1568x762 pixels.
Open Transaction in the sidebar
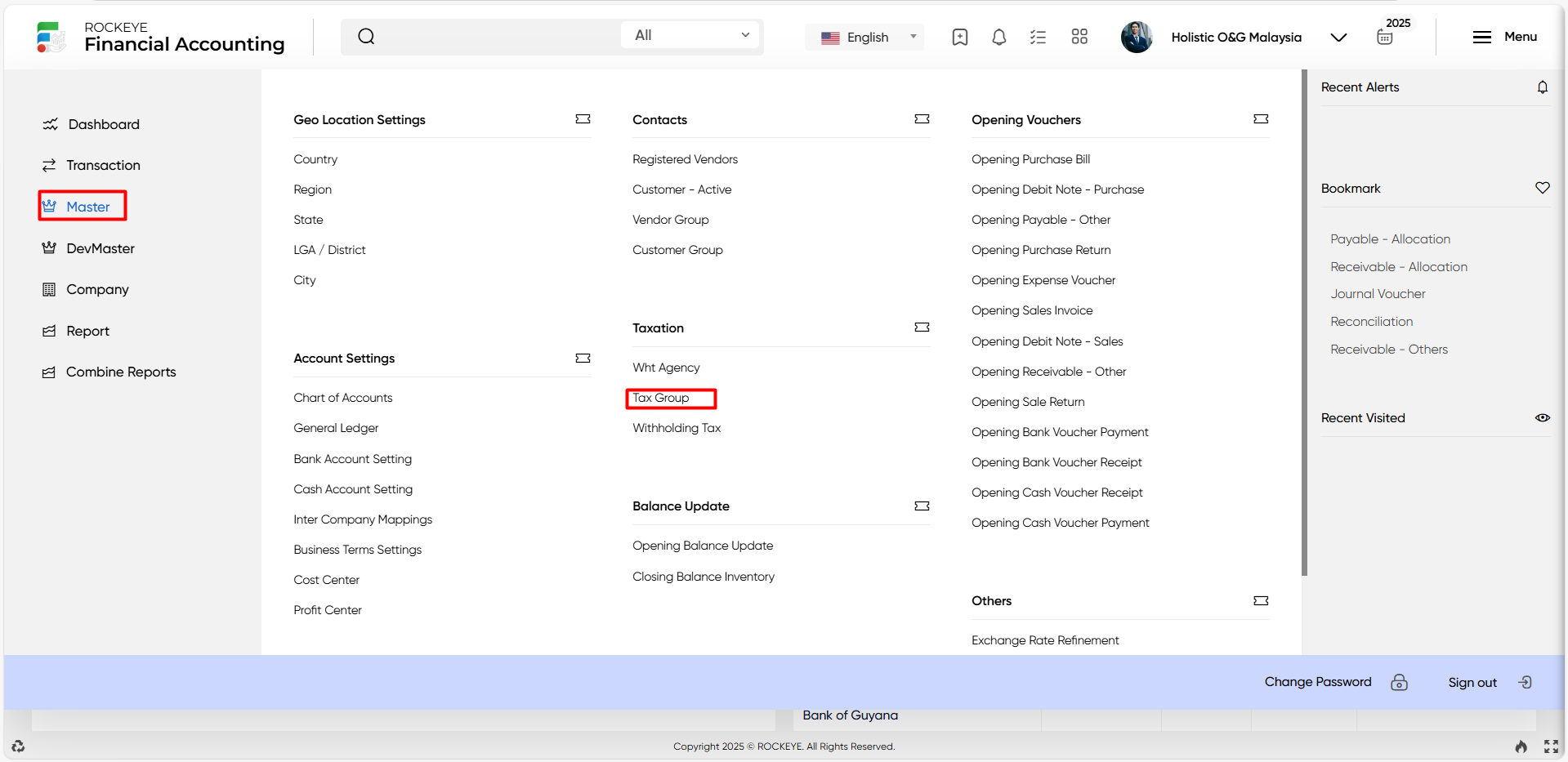(x=91, y=165)
